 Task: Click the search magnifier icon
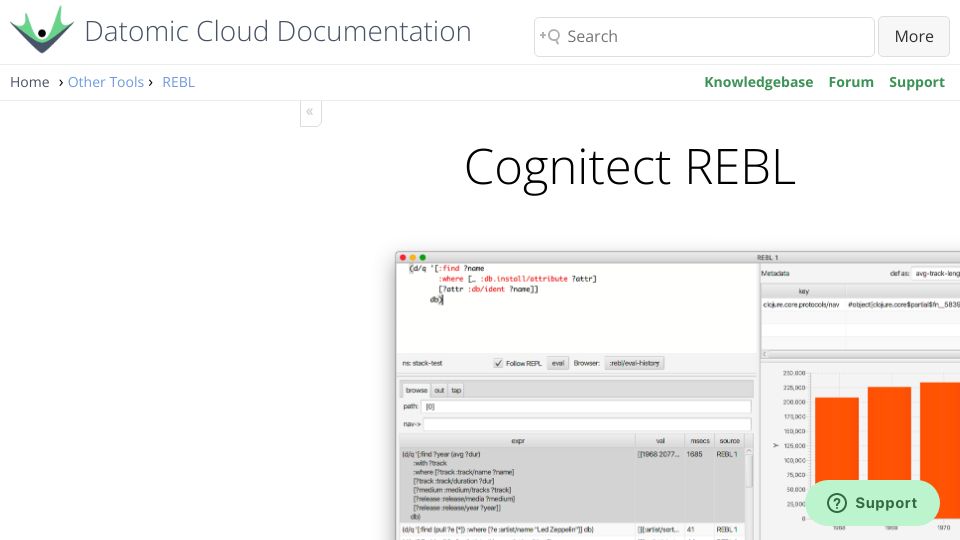click(549, 36)
